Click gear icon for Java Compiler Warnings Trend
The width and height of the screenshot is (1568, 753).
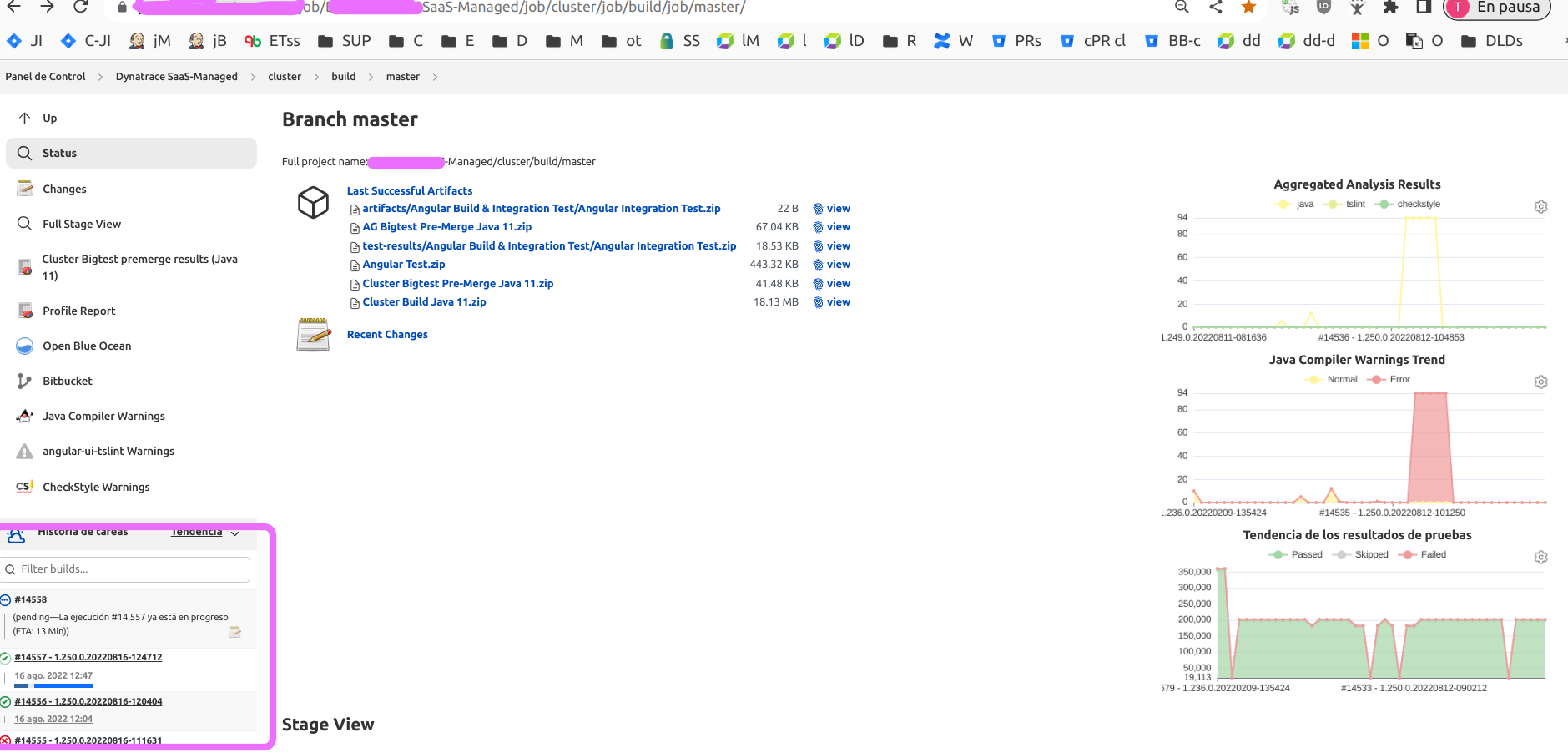(1540, 382)
